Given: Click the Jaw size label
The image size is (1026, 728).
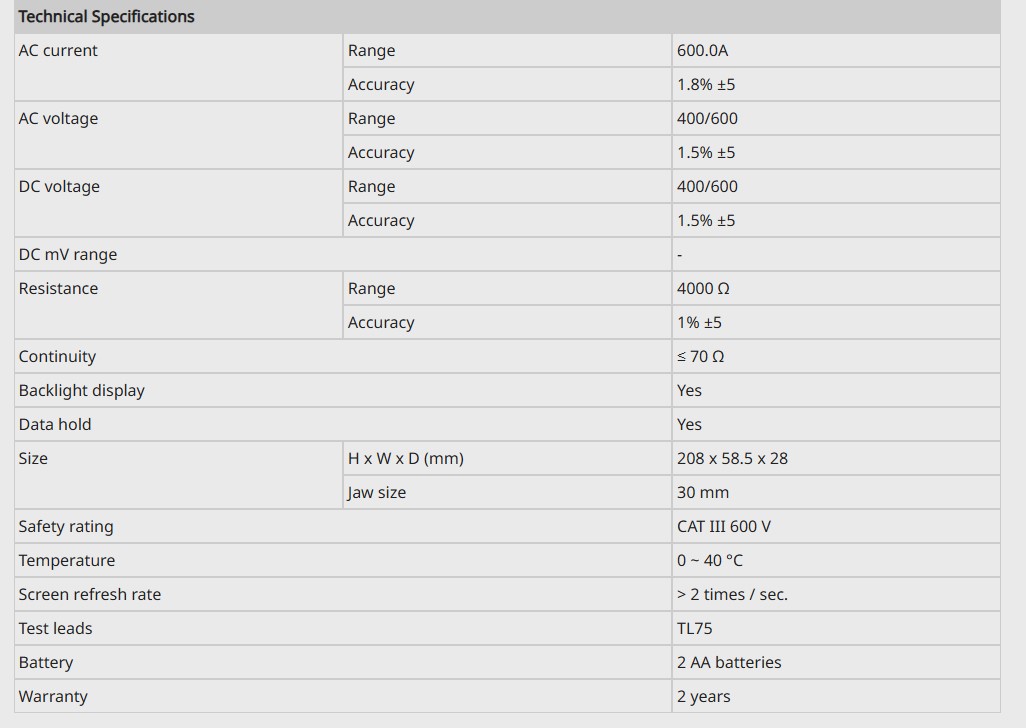Looking at the screenshot, I should 377,493.
